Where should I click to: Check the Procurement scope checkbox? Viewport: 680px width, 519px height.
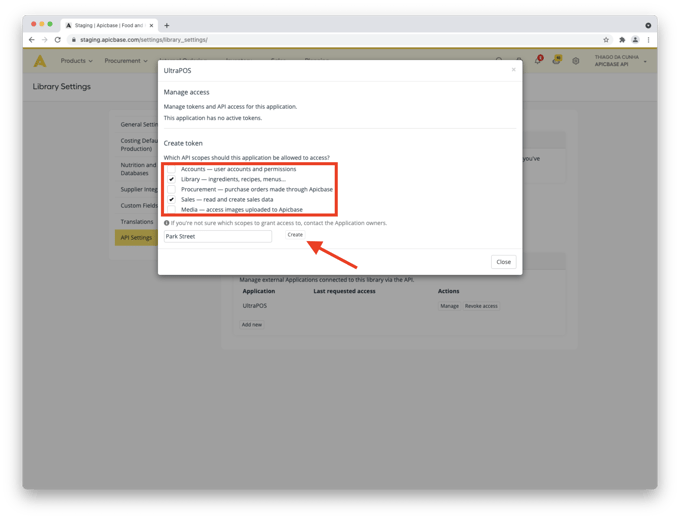click(x=172, y=189)
